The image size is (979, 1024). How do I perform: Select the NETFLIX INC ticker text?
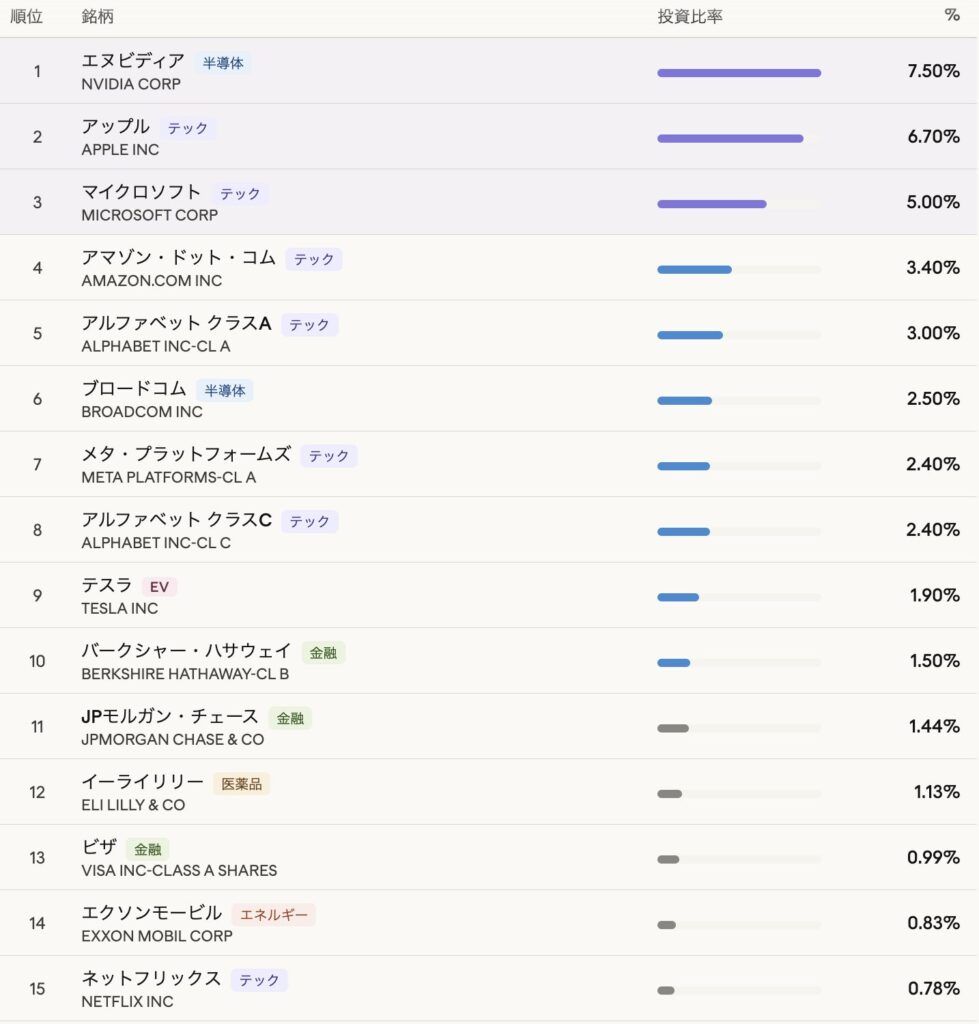(127, 1001)
